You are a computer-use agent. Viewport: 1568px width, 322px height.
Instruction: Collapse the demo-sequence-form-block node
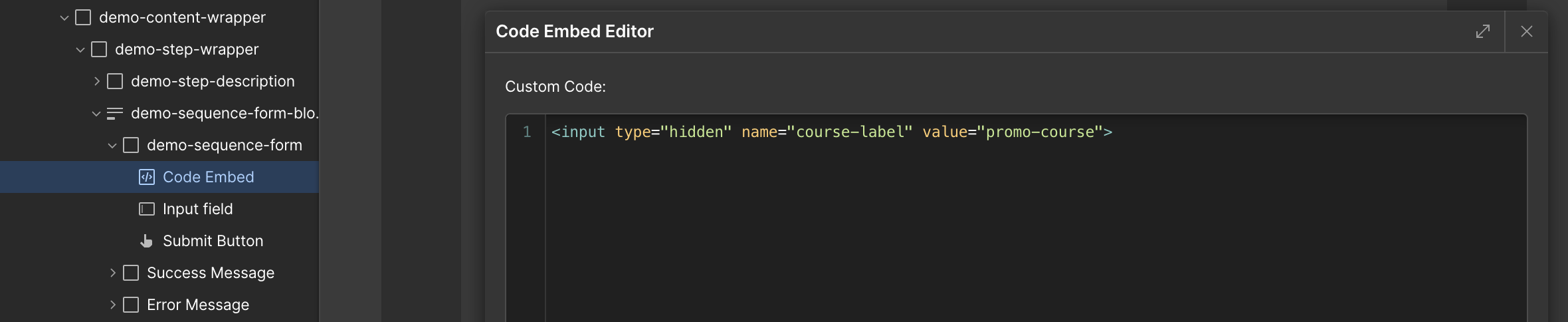click(96, 114)
